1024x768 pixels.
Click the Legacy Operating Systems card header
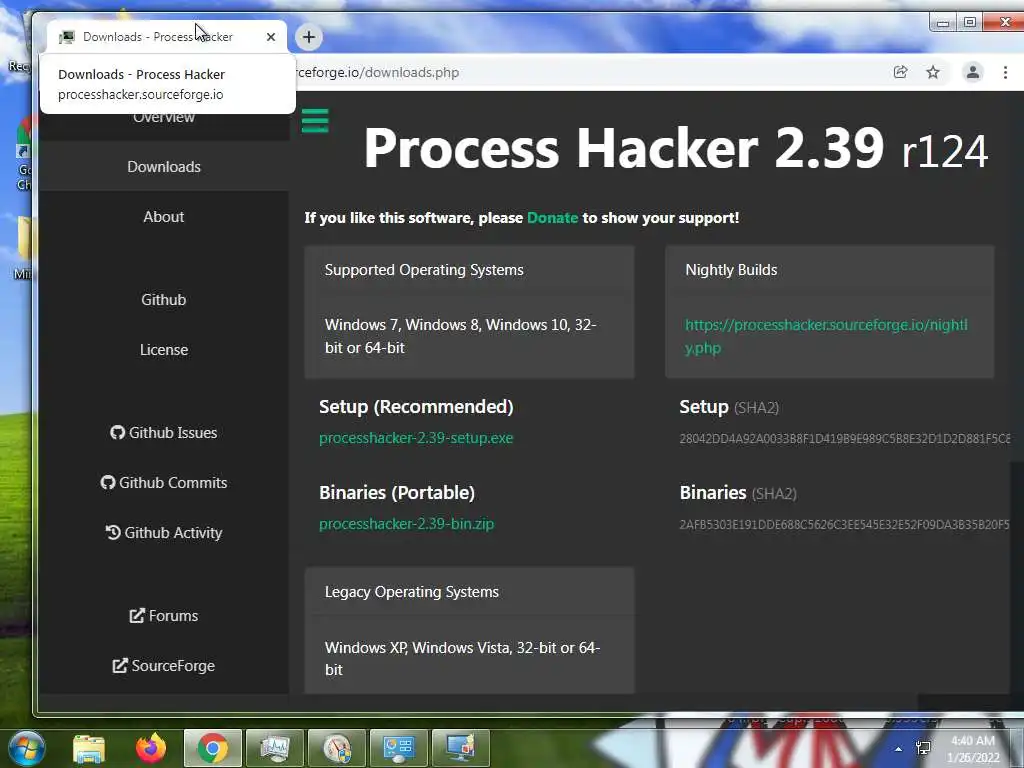click(469, 592)
